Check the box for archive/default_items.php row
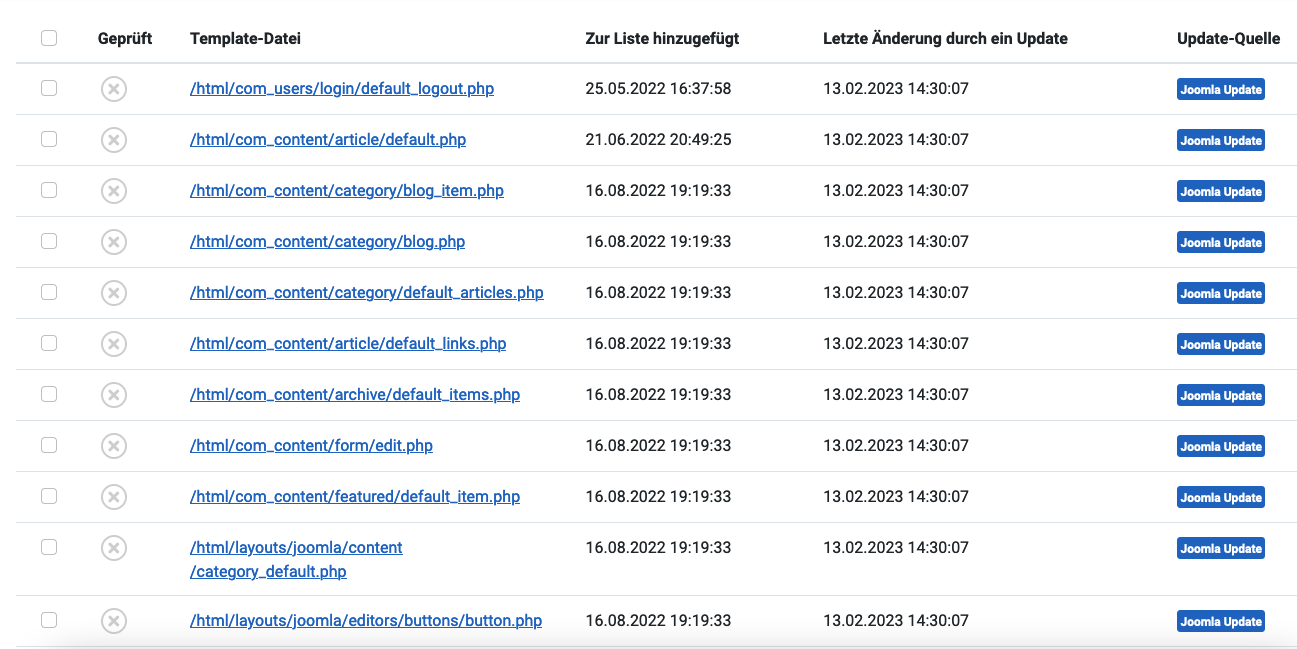 point(49,394)
